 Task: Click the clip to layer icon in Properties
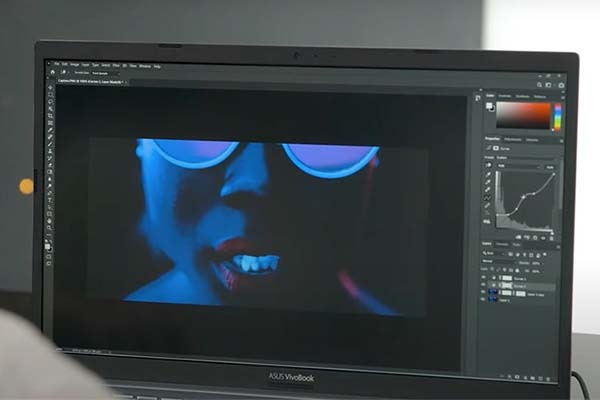(518, 237)
